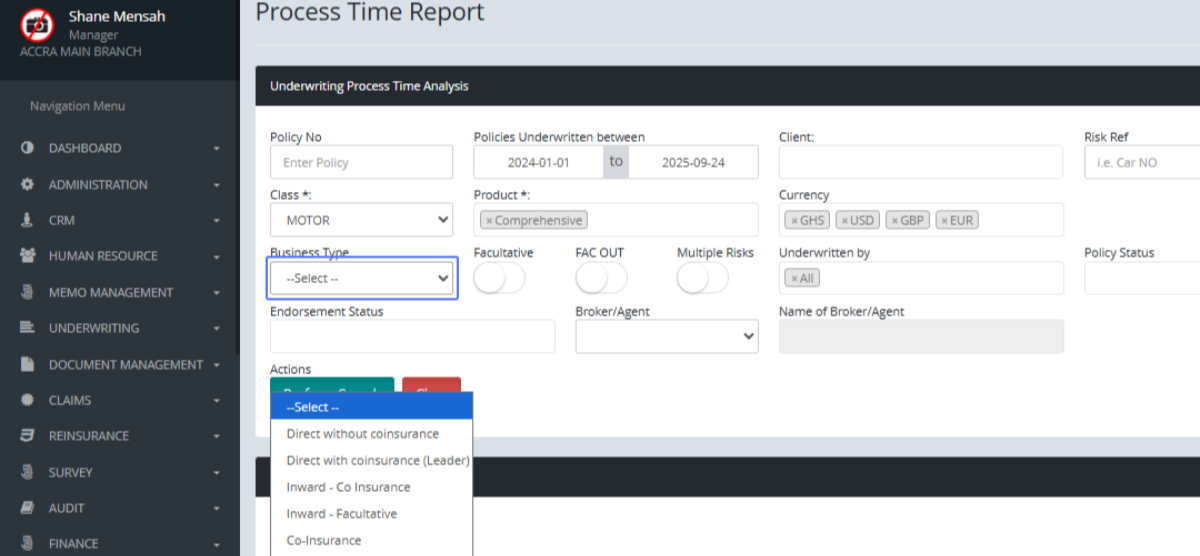Expand the Reinsurance menu chevron
Image resolution: width=1200 pixels, height=556 pixels.
[x=217, y=437]
